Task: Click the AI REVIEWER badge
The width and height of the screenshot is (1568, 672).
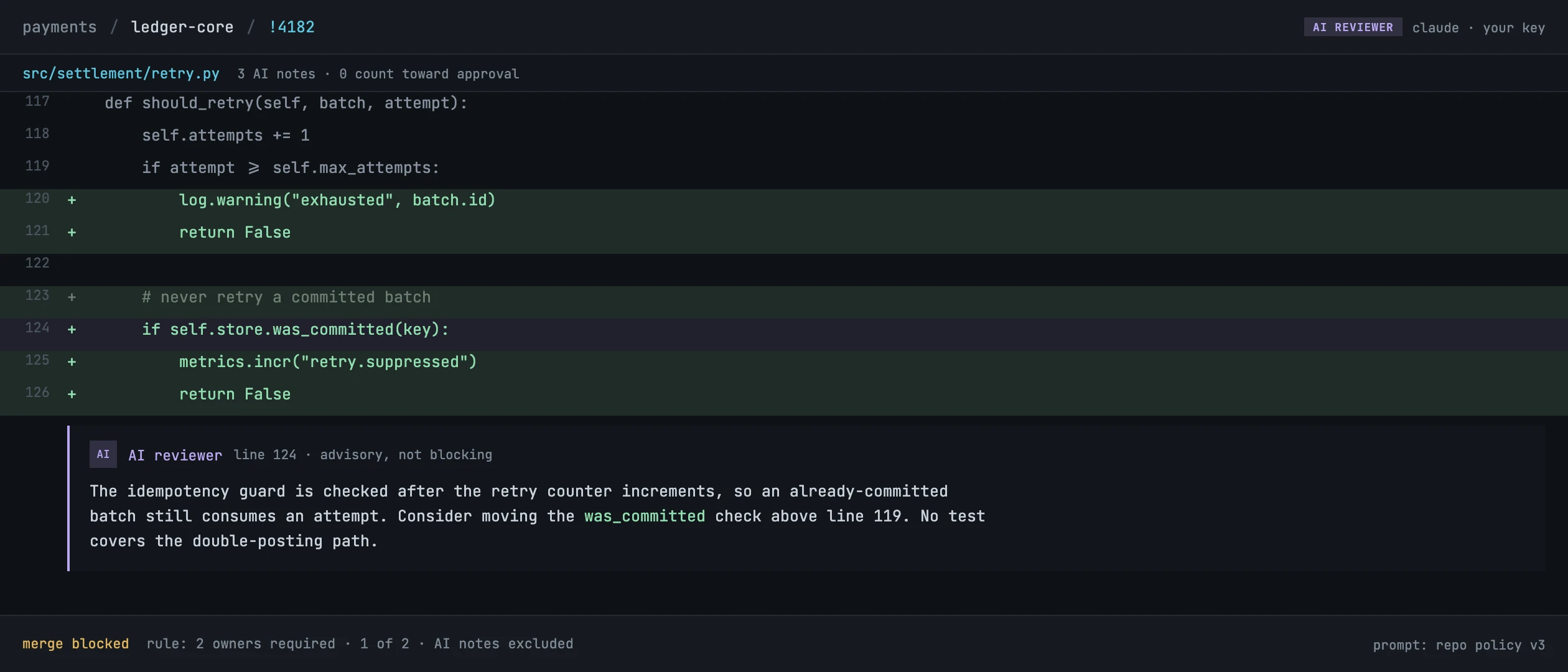Action: [1353, 27]
